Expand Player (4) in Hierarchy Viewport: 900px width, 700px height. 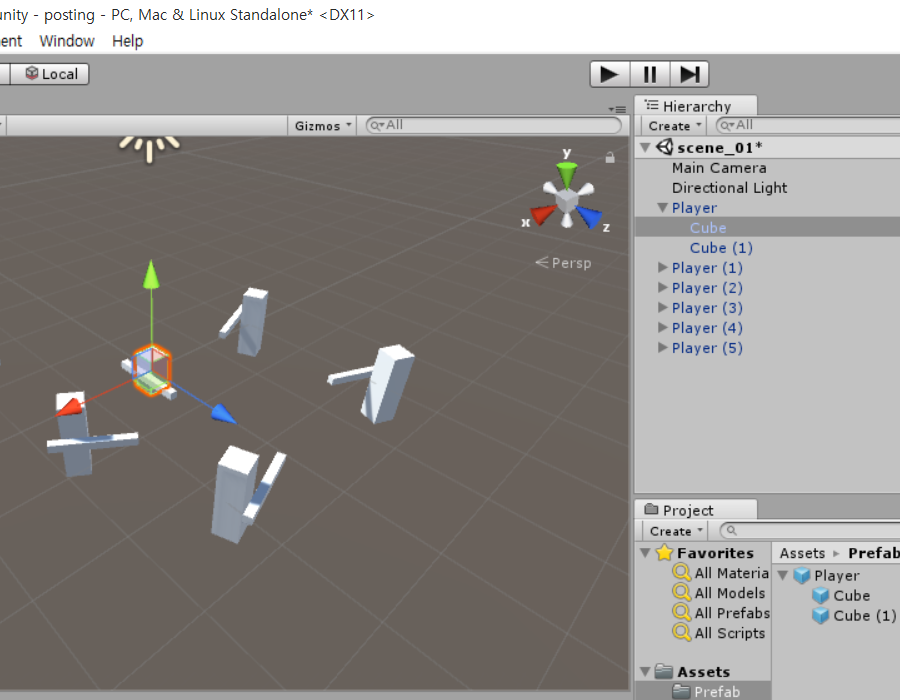(x=662, y=328)
